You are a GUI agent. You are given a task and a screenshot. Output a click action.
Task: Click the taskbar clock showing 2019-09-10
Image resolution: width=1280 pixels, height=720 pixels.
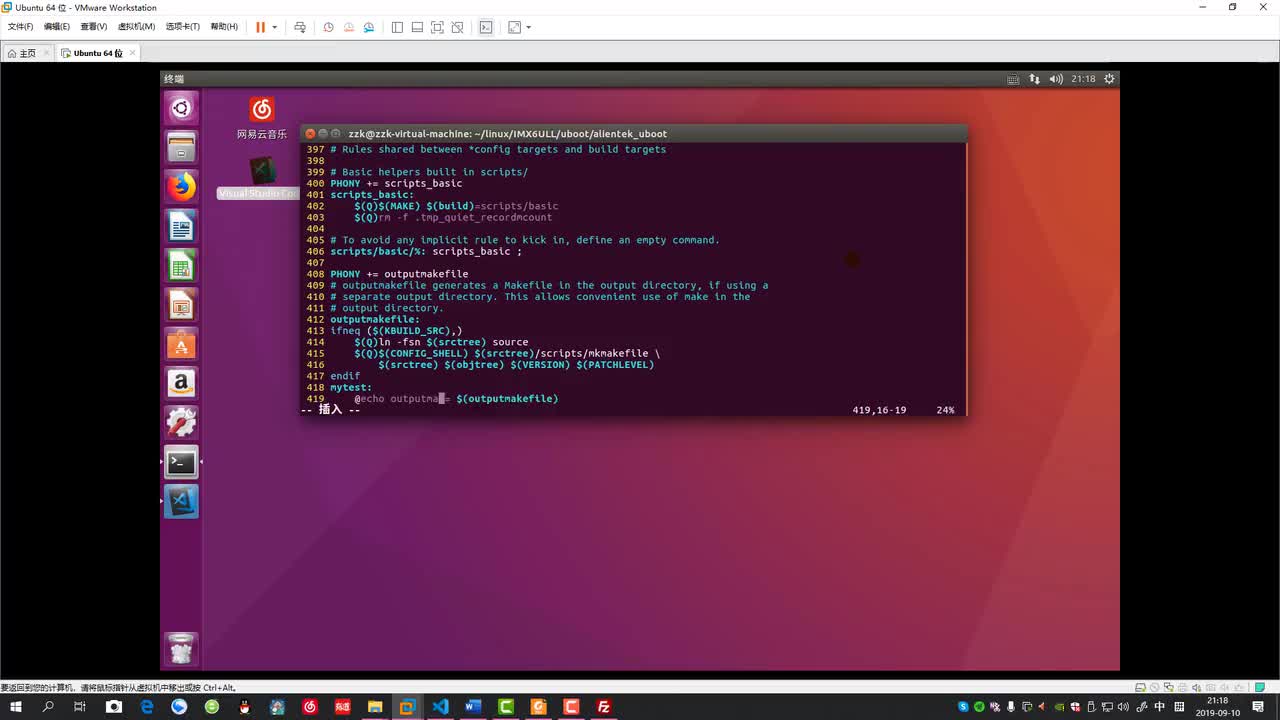pos(1217,706)
